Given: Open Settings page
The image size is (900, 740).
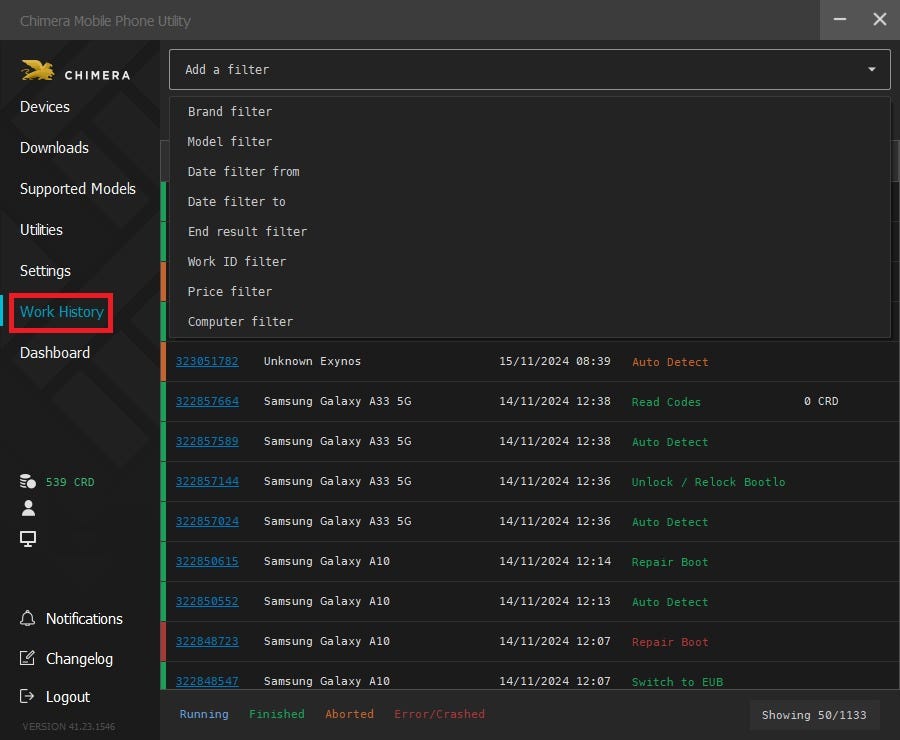Looking at the screenshot, I should point(45,271).
